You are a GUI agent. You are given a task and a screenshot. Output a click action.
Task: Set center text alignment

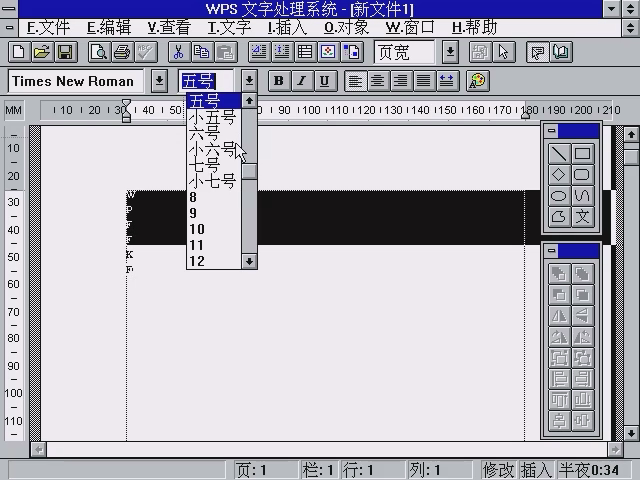[x=378, y=81]
